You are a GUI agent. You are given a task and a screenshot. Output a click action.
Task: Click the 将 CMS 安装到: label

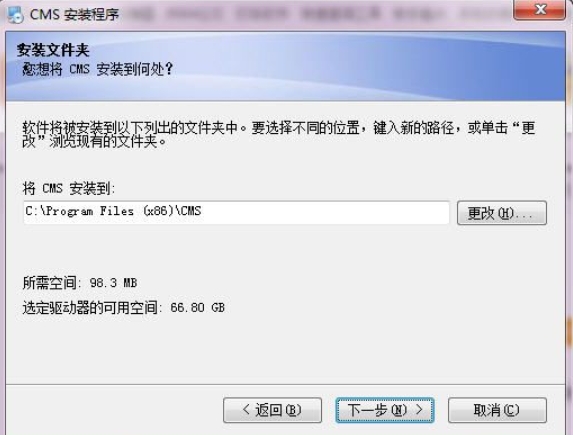tap(69, 189)
